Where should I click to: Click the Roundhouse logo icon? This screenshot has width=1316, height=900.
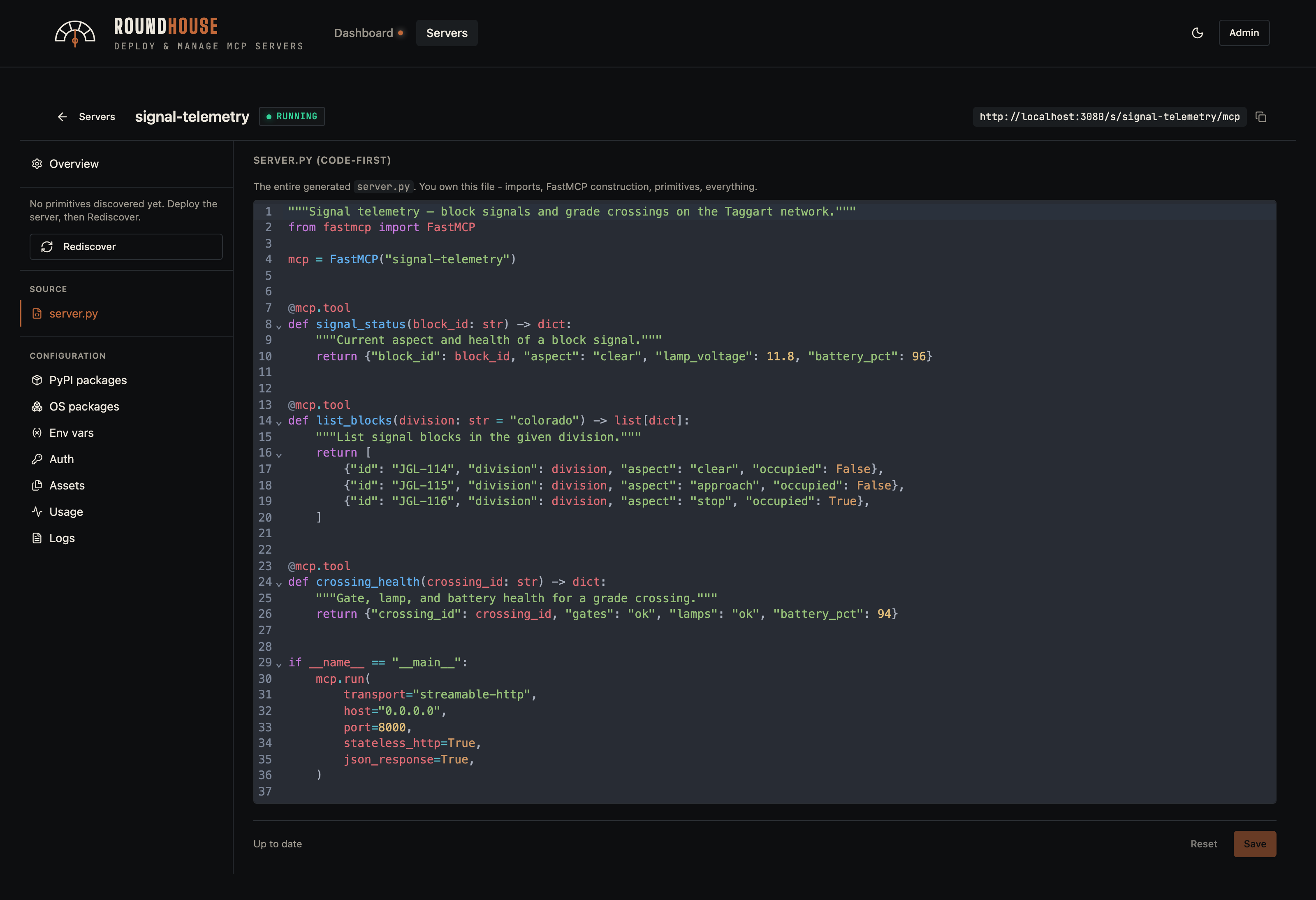click(75, 34)
